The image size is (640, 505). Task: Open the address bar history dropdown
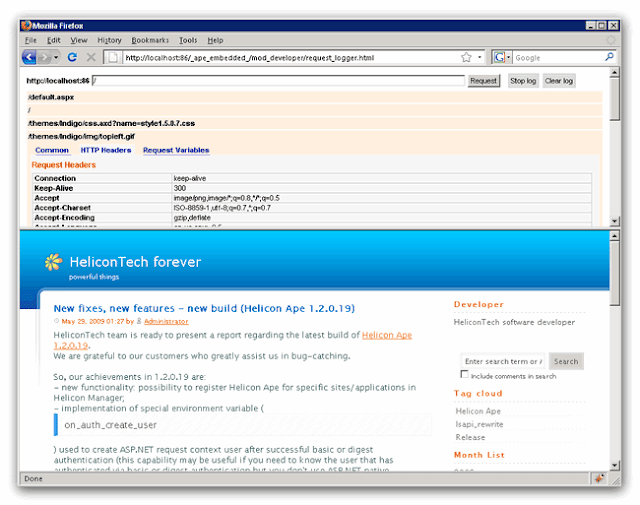(x=480, y=57)
